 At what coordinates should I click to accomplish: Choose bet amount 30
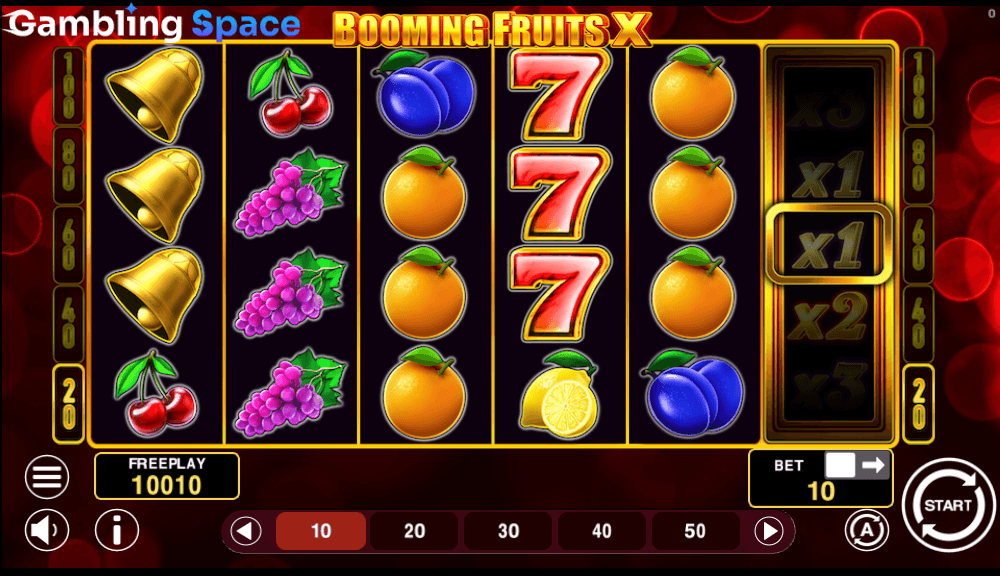coord(508,531)
